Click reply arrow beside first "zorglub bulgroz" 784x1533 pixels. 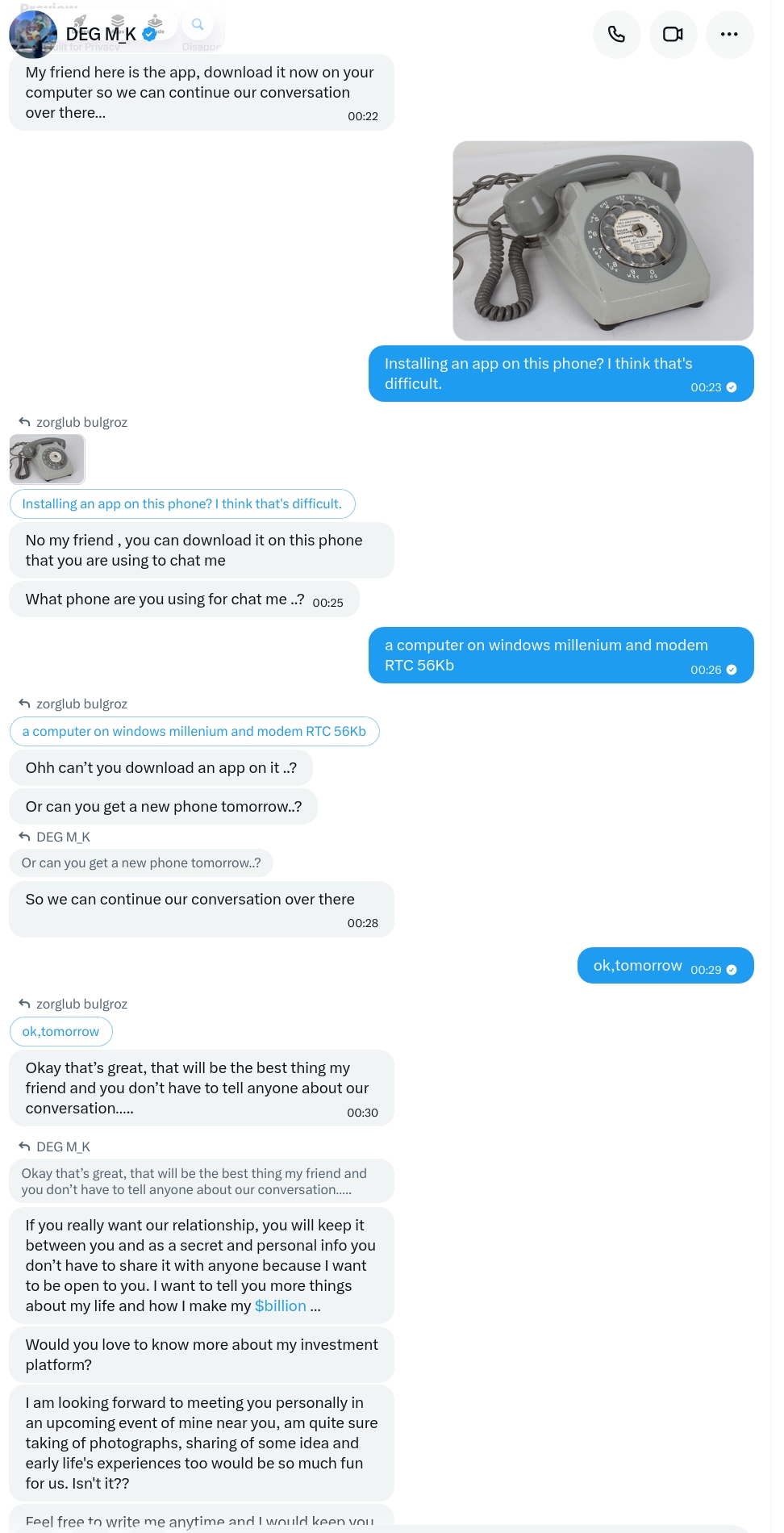24,422
